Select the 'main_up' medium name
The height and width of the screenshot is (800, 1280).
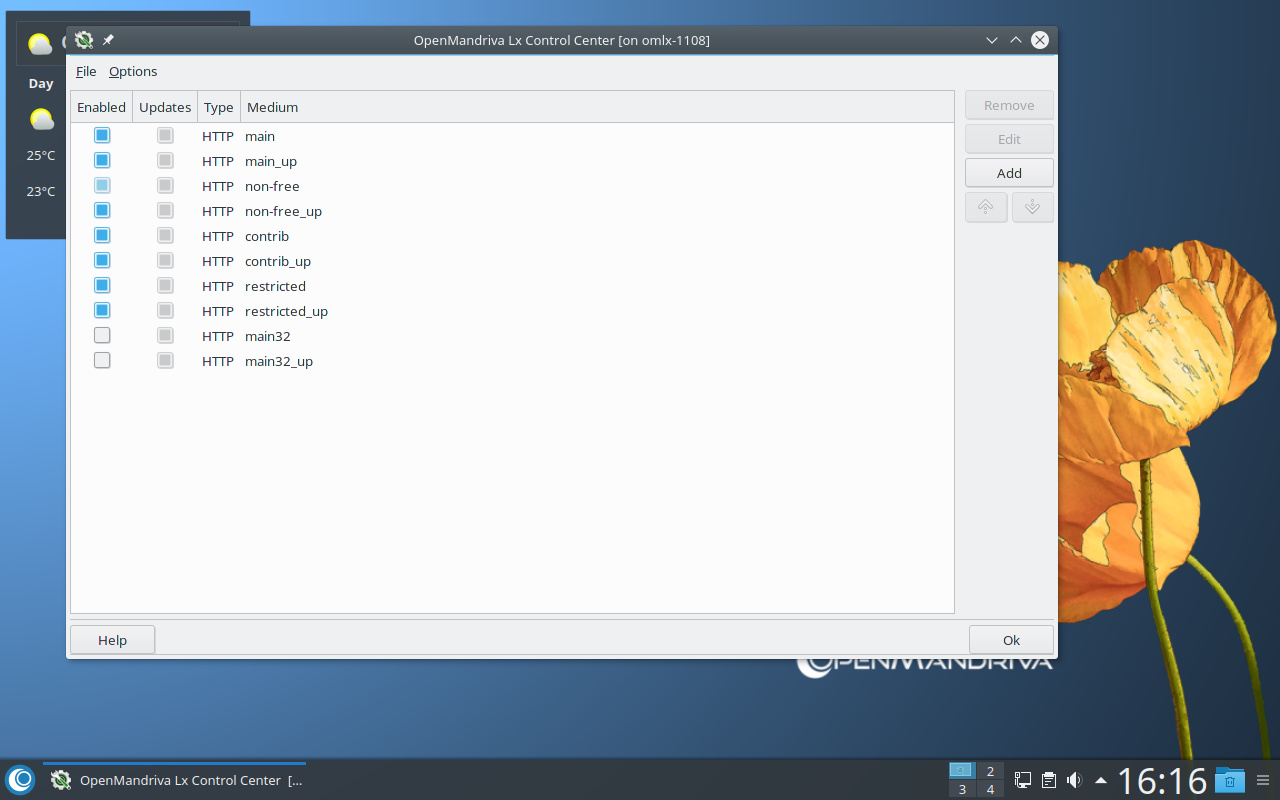click(x=271, y=161)
